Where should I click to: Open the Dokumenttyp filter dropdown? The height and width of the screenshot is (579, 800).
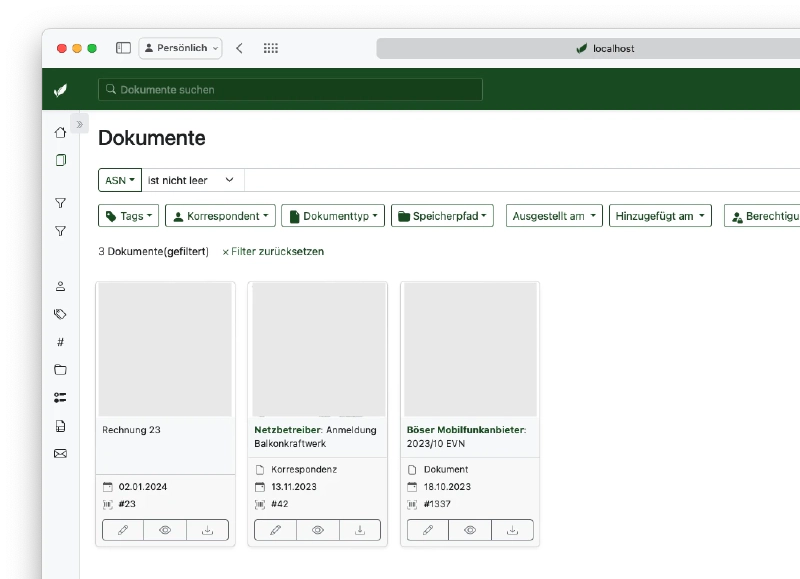332,216
